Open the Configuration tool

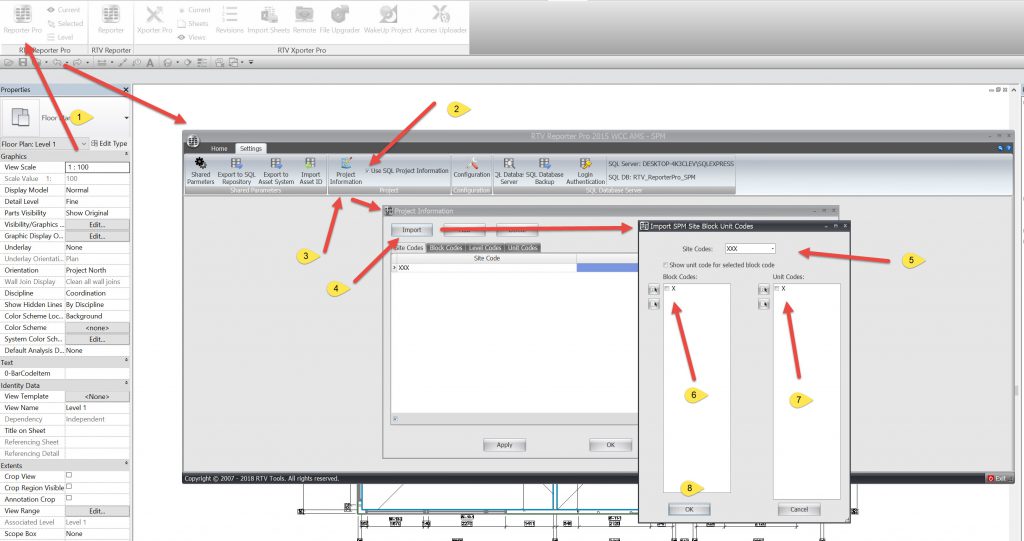tap(471, 164)
